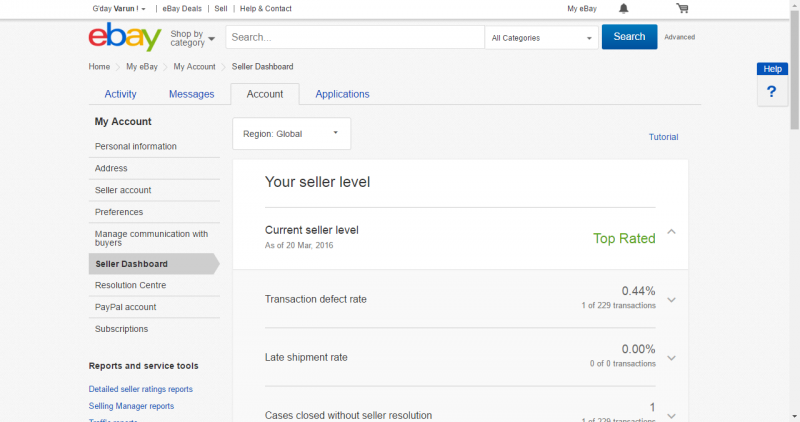
Task: Click the eBay logo
Action: 124,37
